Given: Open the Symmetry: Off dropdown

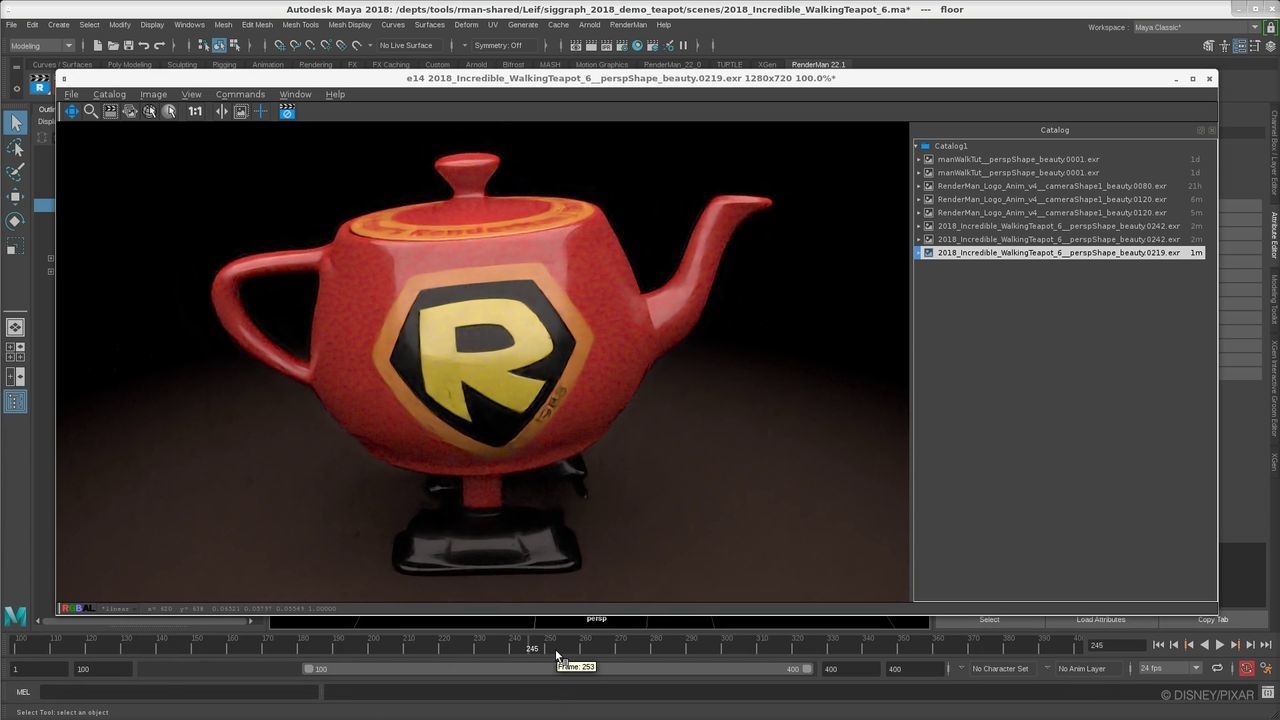Looking at the screenshot, I should tap(506, 45).
